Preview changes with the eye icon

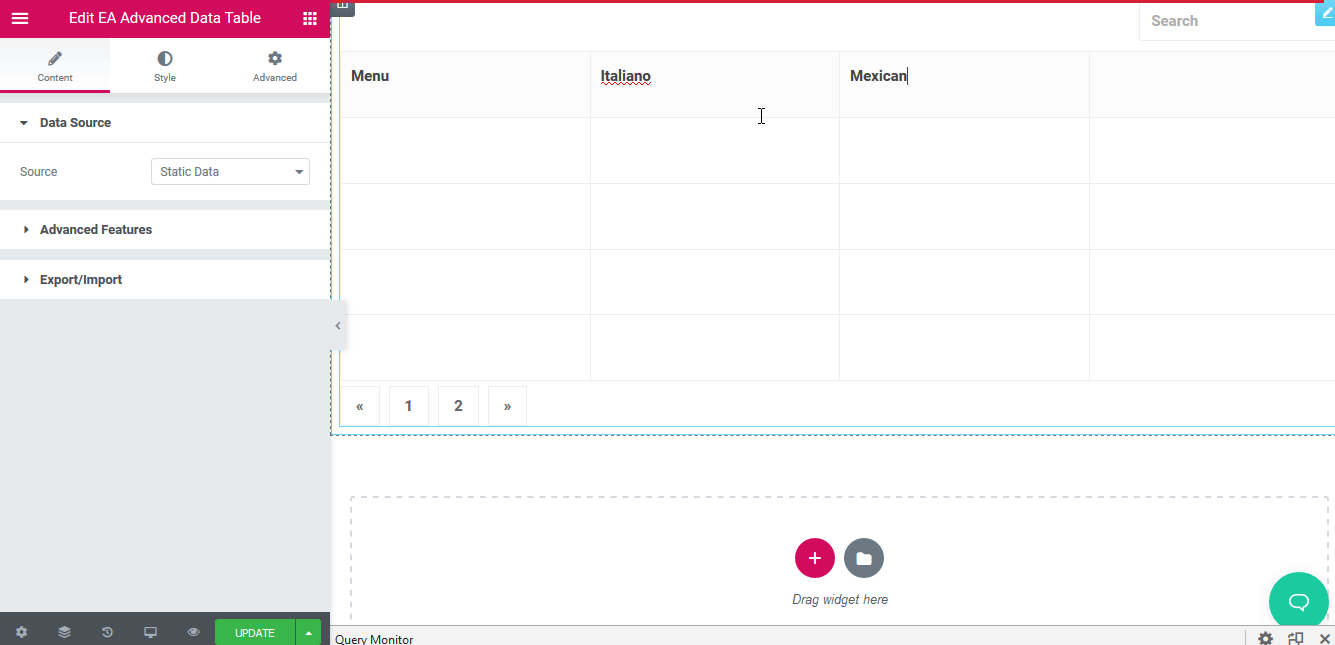(193, 632)
